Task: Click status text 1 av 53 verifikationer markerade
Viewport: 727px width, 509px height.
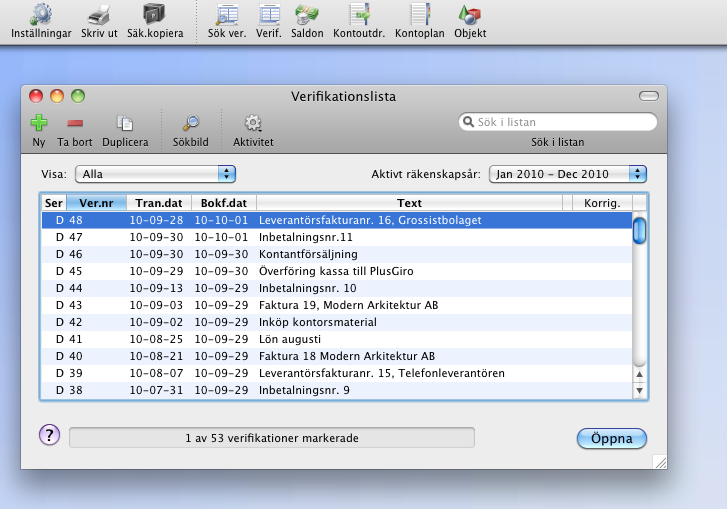Action: point(272,438)
